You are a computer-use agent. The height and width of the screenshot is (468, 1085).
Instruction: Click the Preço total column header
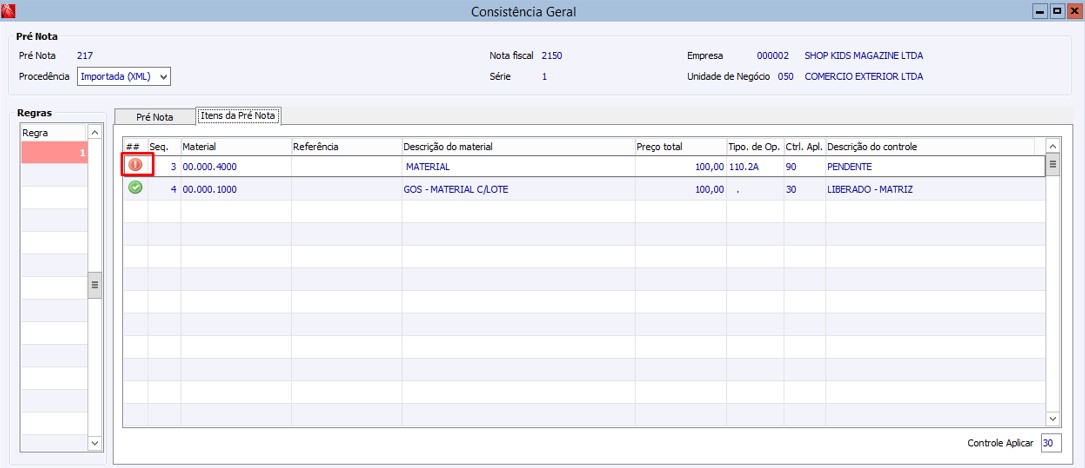(679, 147)
